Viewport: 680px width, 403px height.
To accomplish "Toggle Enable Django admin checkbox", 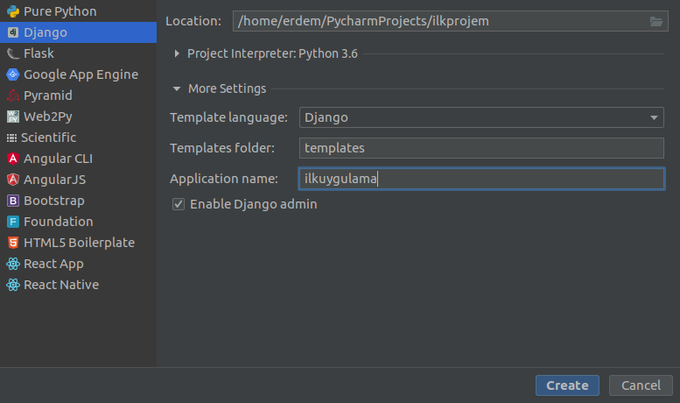I will [178, 204].
